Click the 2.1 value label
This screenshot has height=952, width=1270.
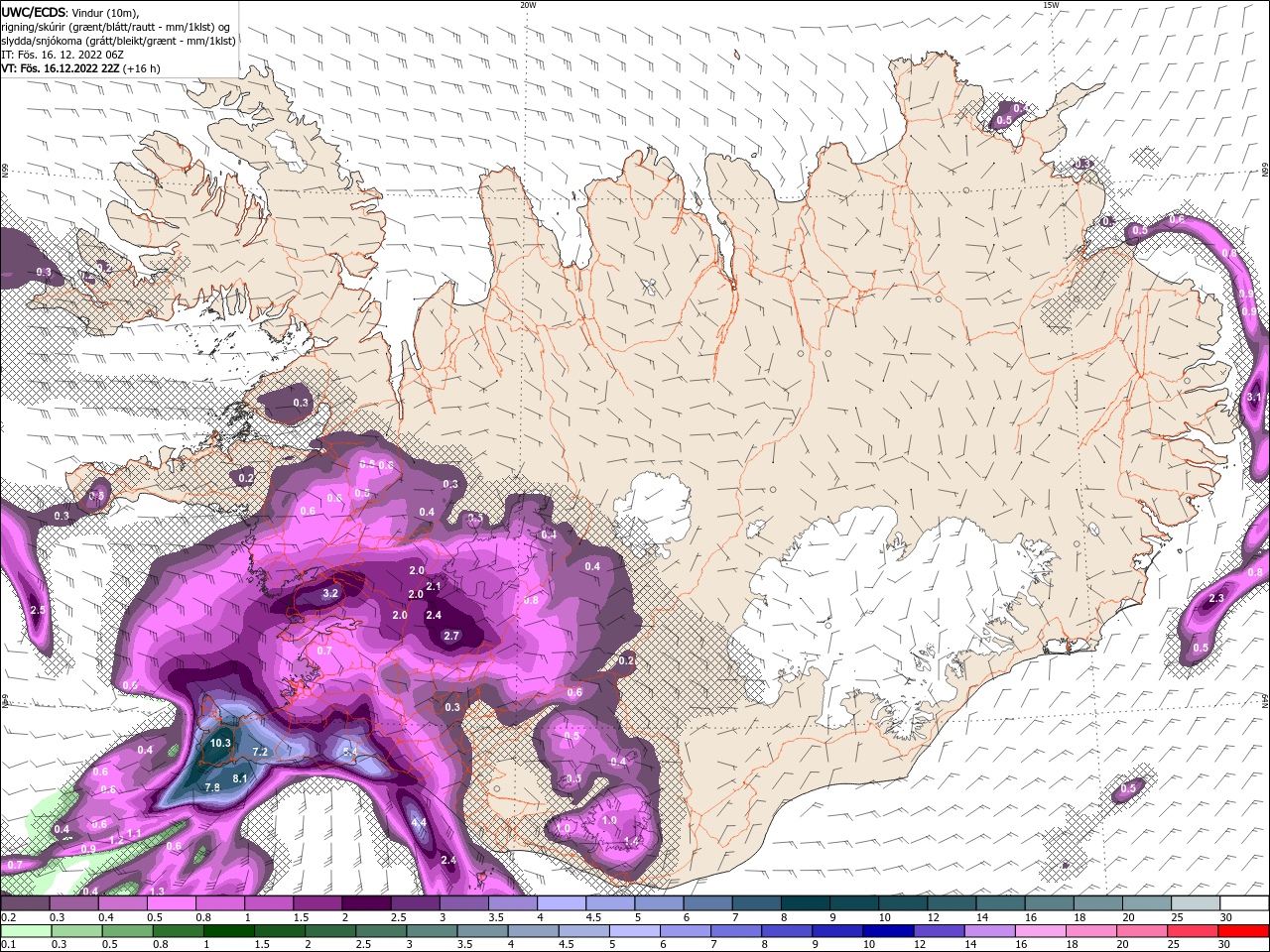tap(434, 587)
